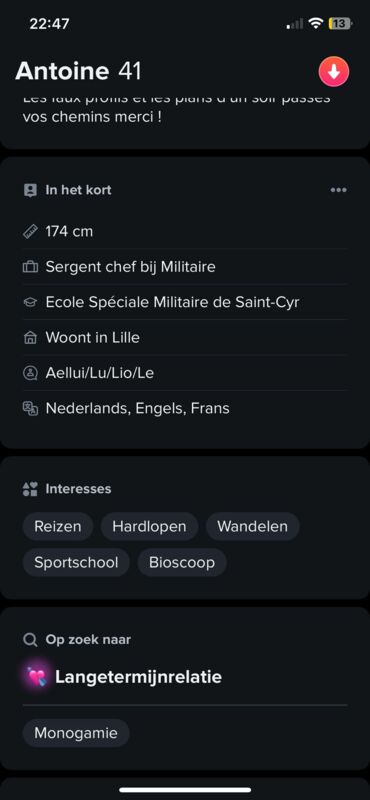The height and width of the screenshot is (800, 370).
Task: Select the Wandelen interest chip
Action: click(253, 527)
